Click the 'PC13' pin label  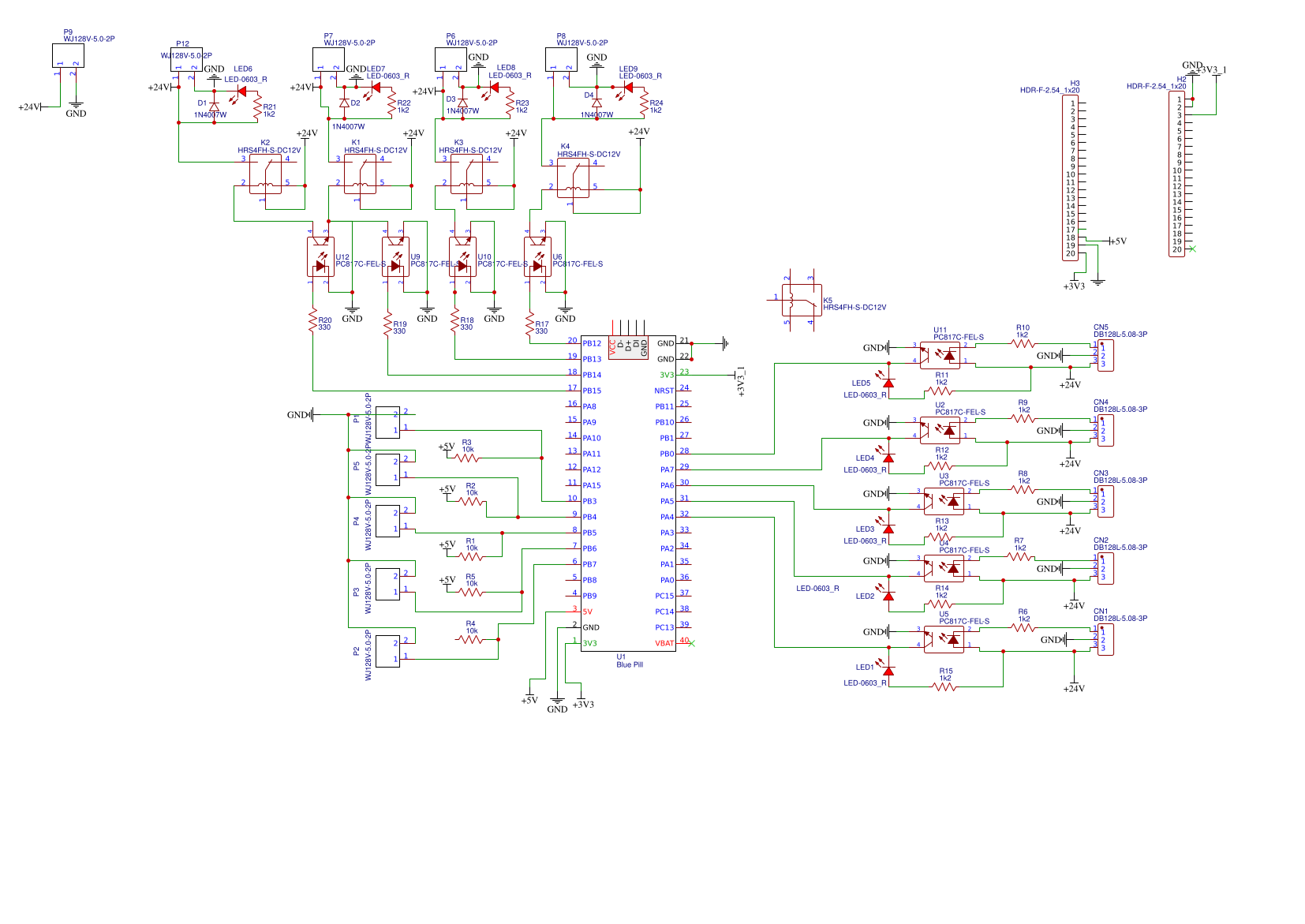tap(665, 627)
